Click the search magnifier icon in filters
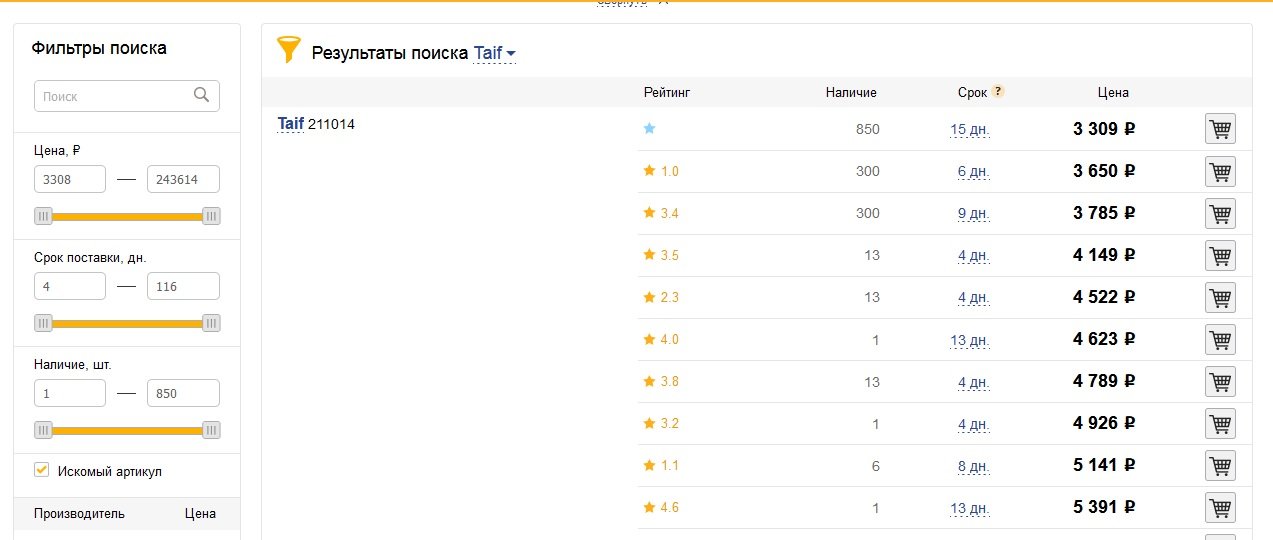The width and height of the screenshot is (1273, 540). point(202,96)
